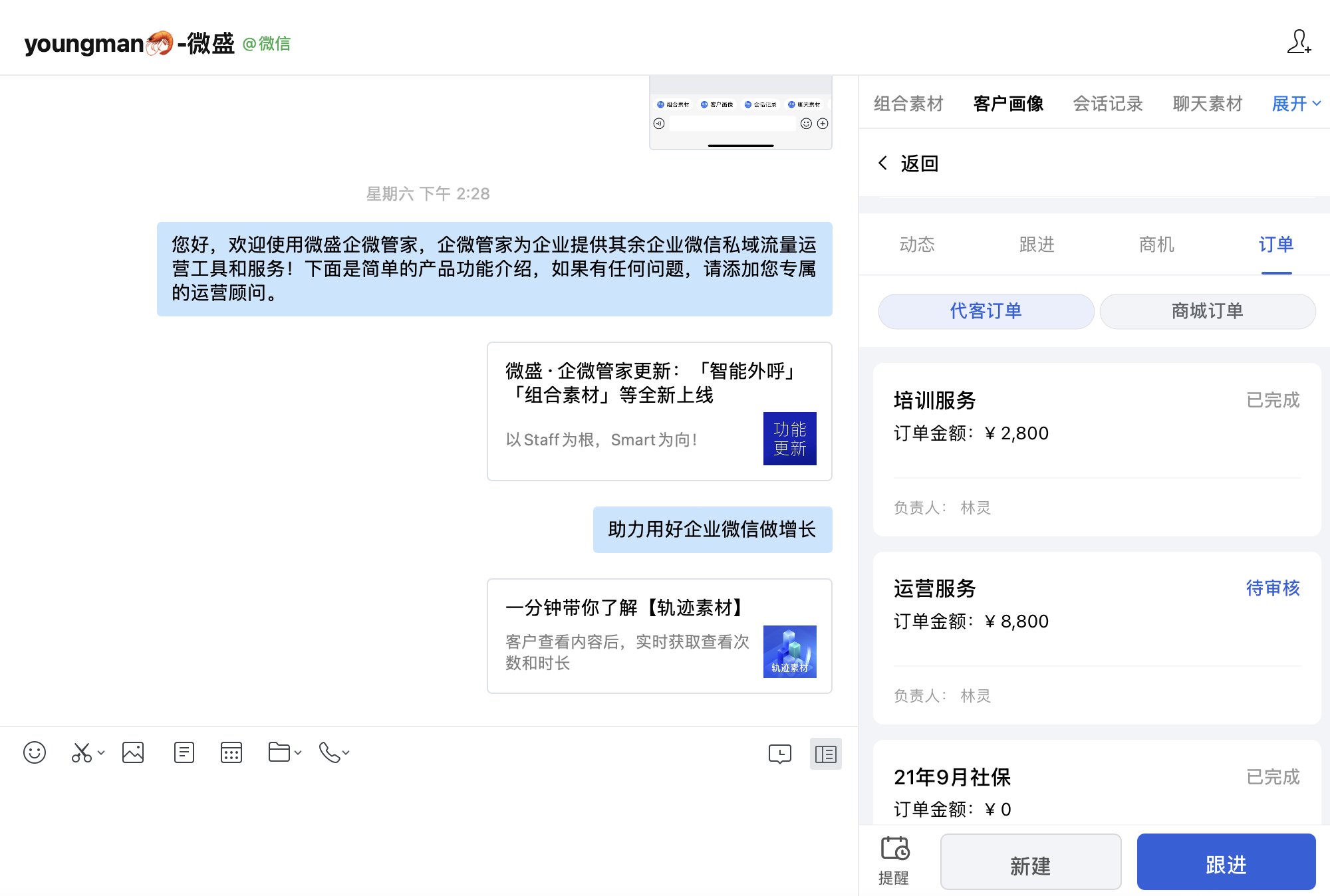Click the 新建 button
Image resolution: width=1330 pixels, height=896 pixels.
click(x=1031, y=862)
